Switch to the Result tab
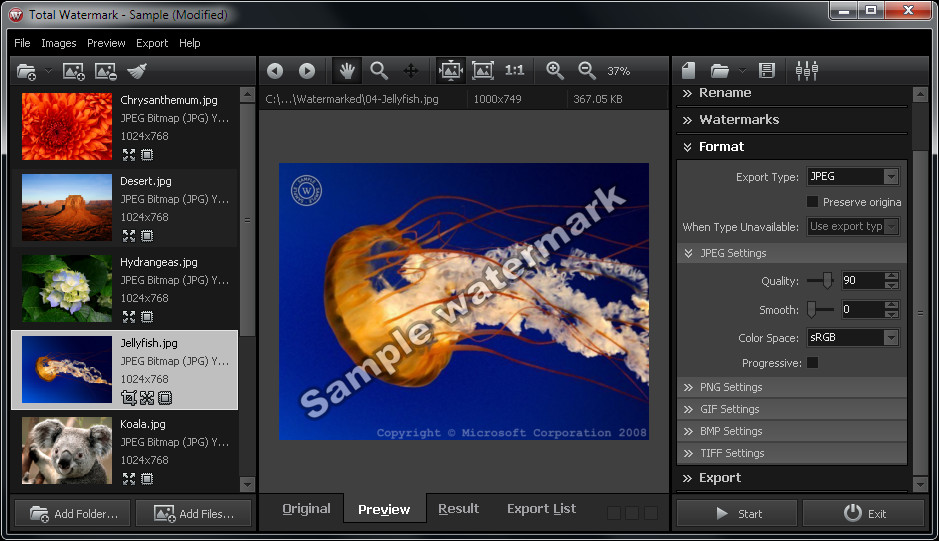 coord(458,509)
